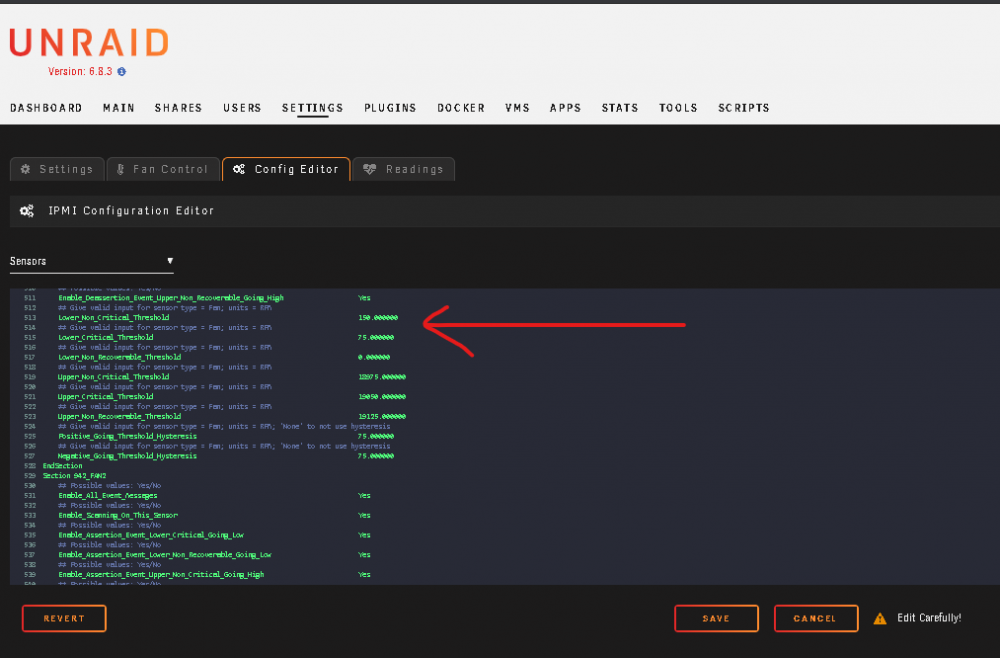Click the Revert button
Screen dimensions: 1000x658
64,618
